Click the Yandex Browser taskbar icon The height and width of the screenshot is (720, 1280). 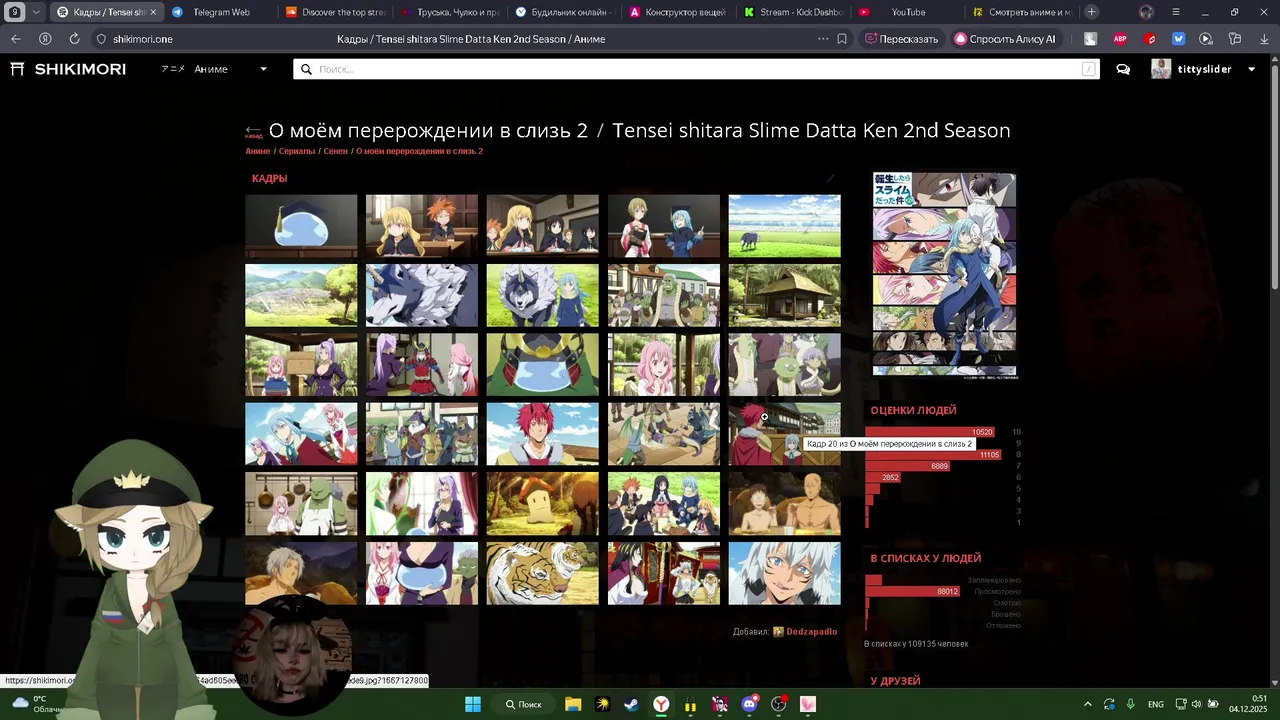pos(661,704)
